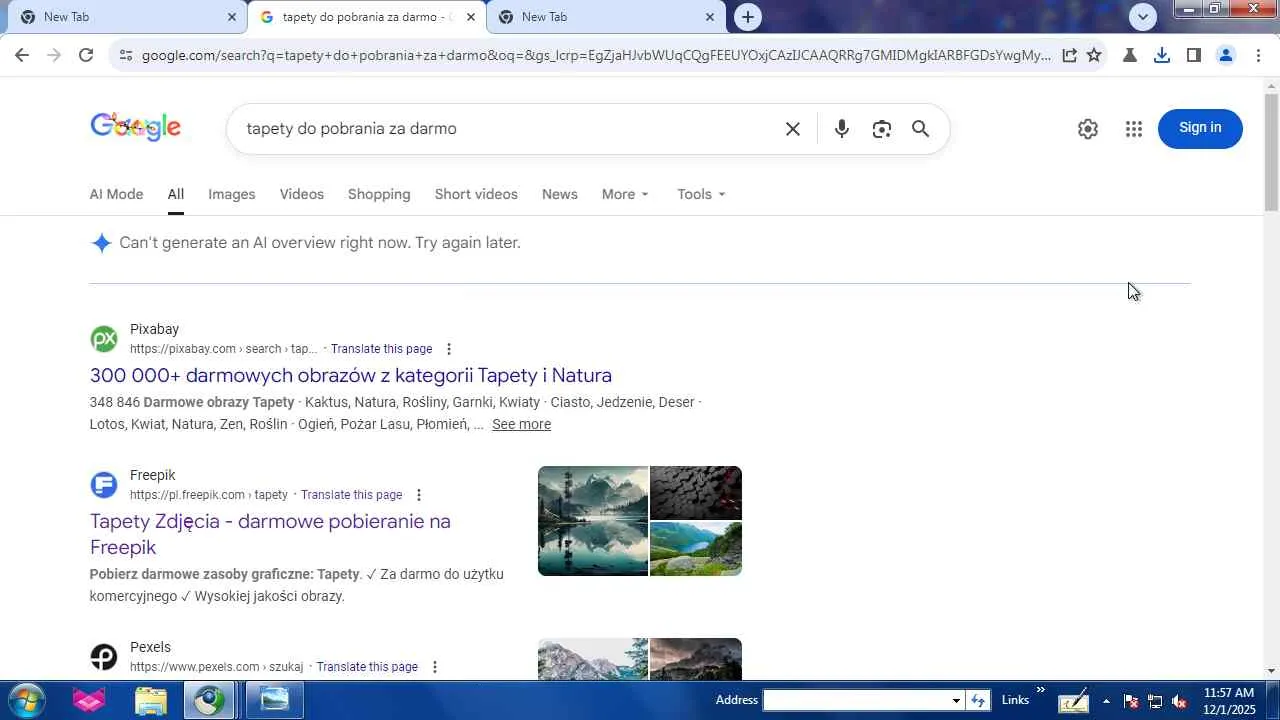
Task: Close the tapety do pobrania tab
Action: click(471, 17)
